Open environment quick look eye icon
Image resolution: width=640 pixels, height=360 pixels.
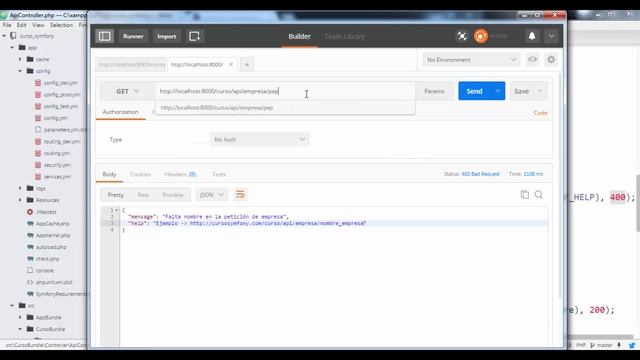click(x=532, y=60)
